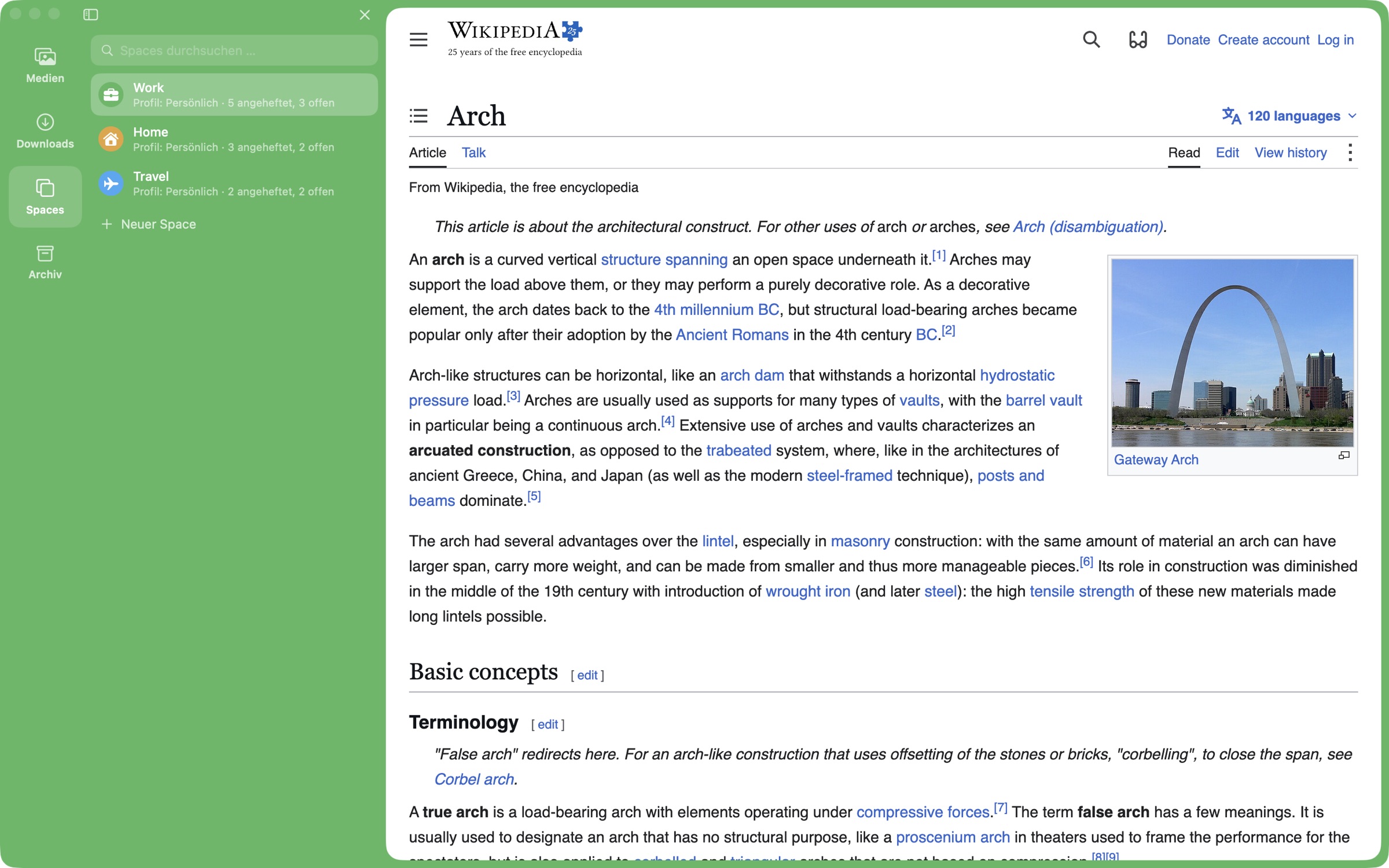The image size is (1389, 868).
Task: Click the Wikipedia logo
Action: (x=515, y=39)
